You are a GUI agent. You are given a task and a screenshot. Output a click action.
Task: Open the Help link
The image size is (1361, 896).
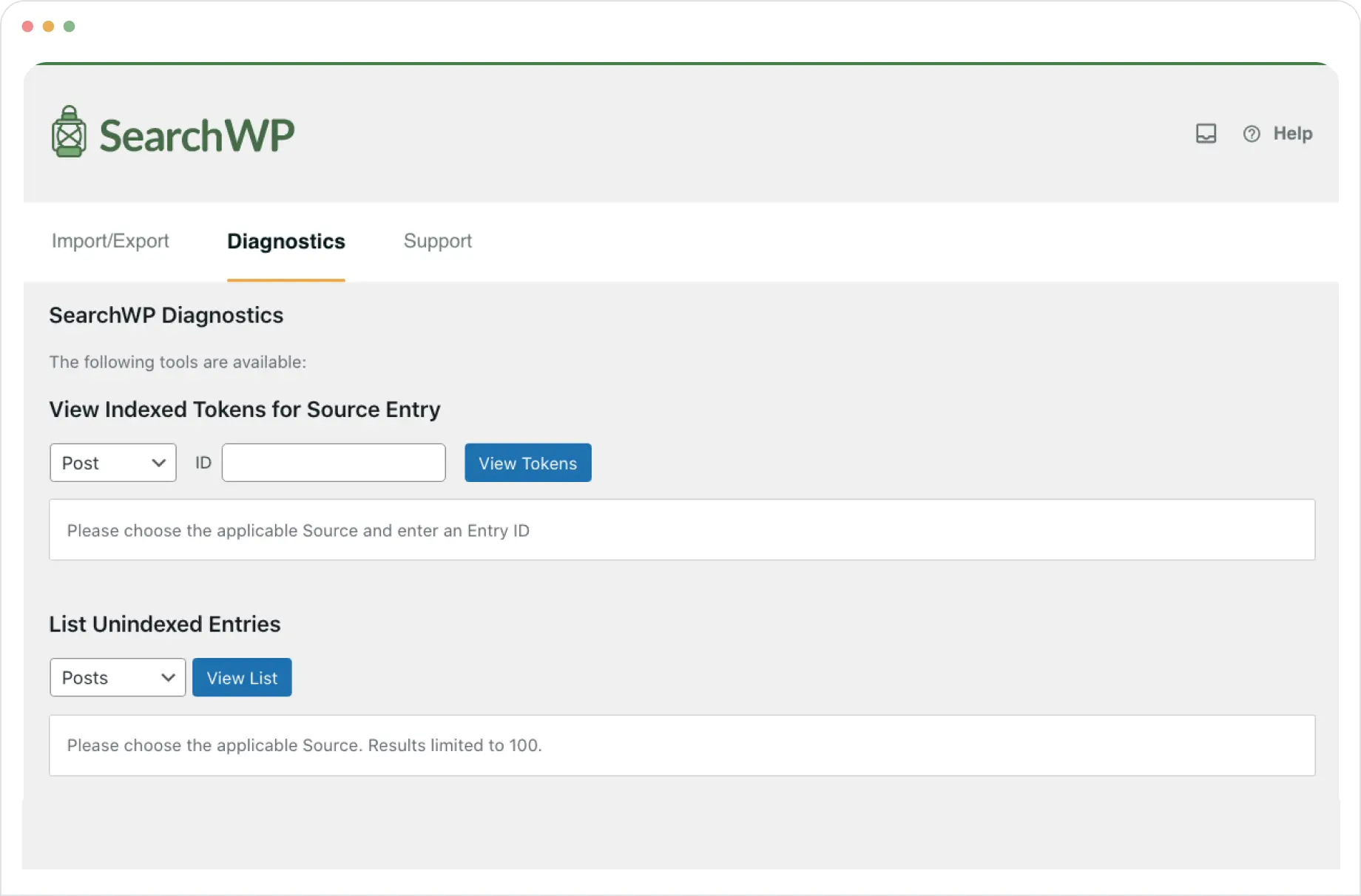click(x=1292, y=134)
